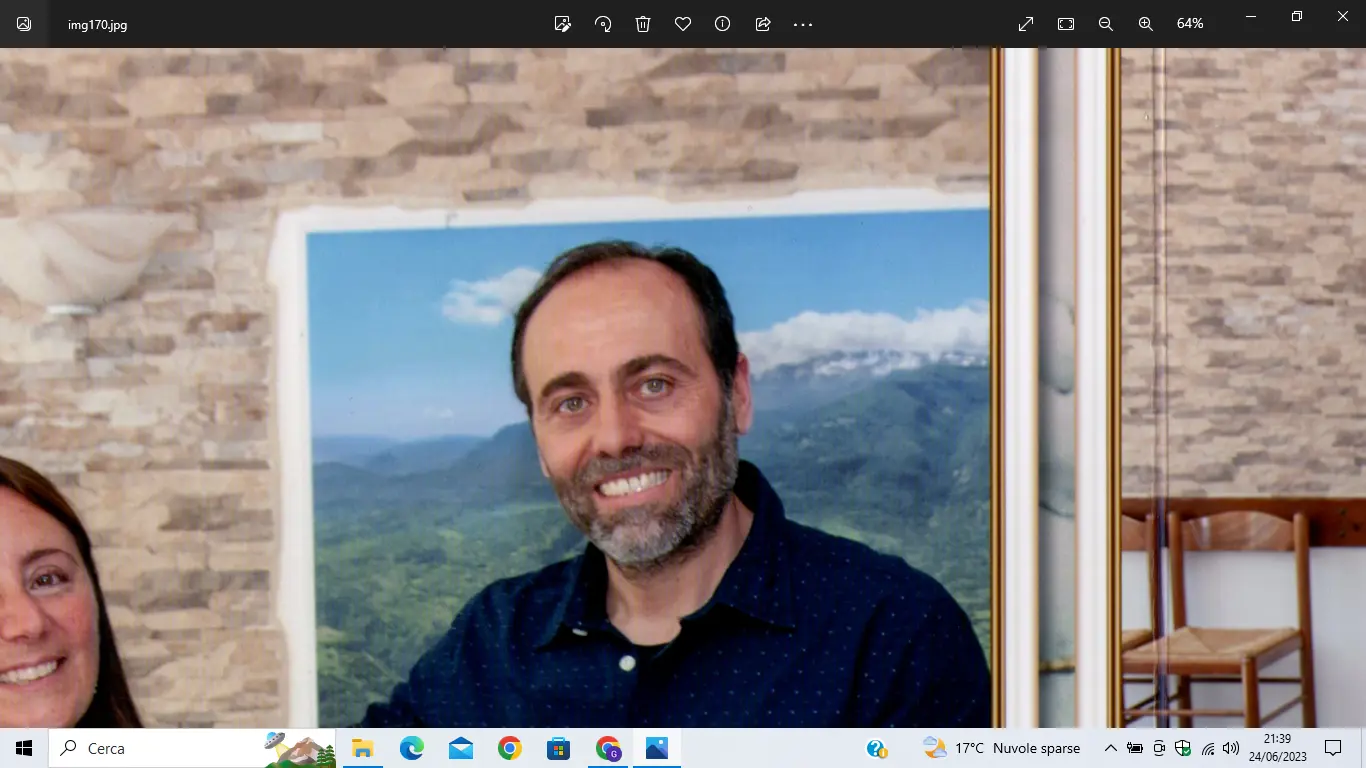Enter full screen view
Image resolution: width=1366 pixels, height=768 pixels.
(1026, 24)
